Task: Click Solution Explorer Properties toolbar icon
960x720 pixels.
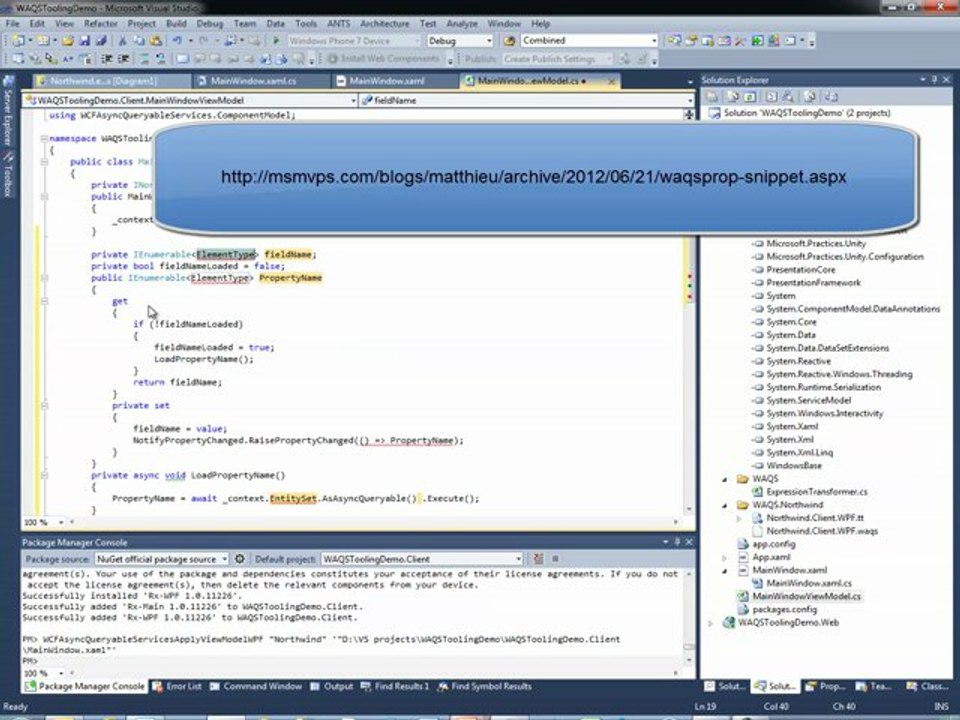Action: click(712, 97)
